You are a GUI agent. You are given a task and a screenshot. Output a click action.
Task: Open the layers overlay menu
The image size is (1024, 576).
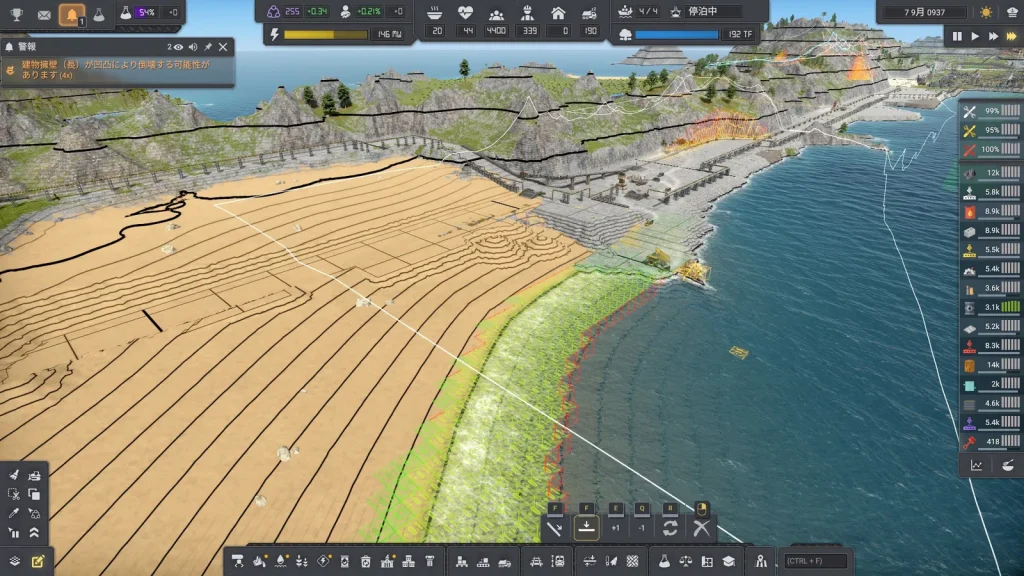[x=14, y=561]
